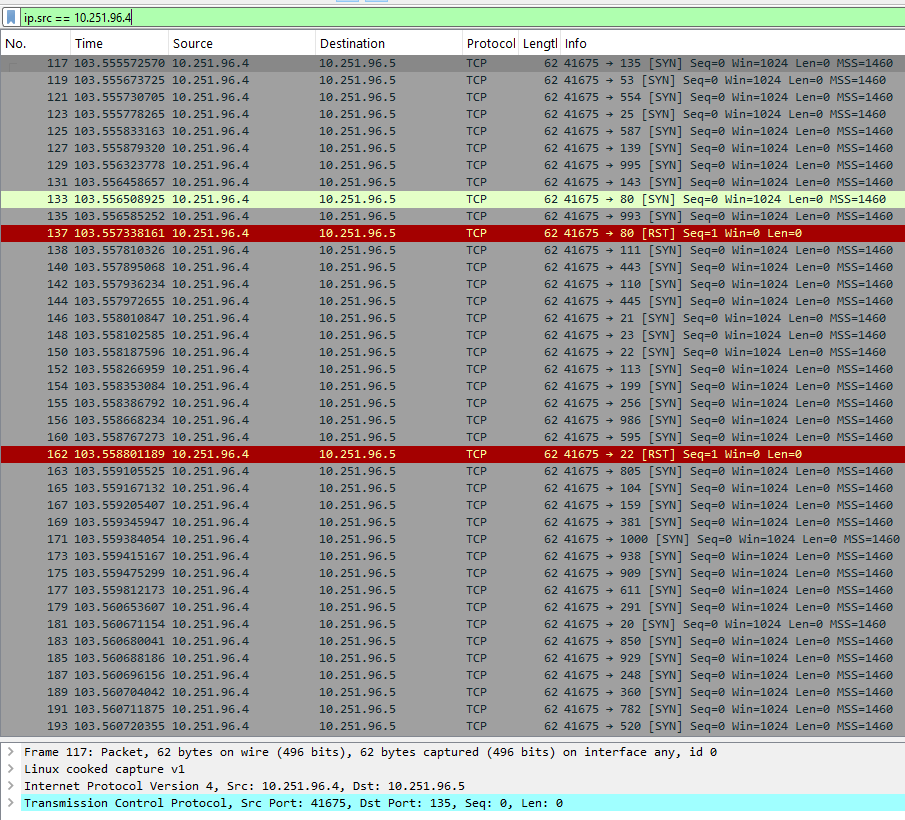
Task: Select packet 193 SYN to port 520
Action: pos(452,727)
